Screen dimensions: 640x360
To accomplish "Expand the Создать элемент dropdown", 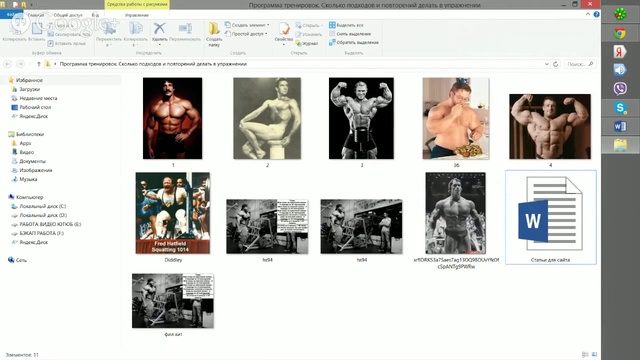I will (247, 25).
